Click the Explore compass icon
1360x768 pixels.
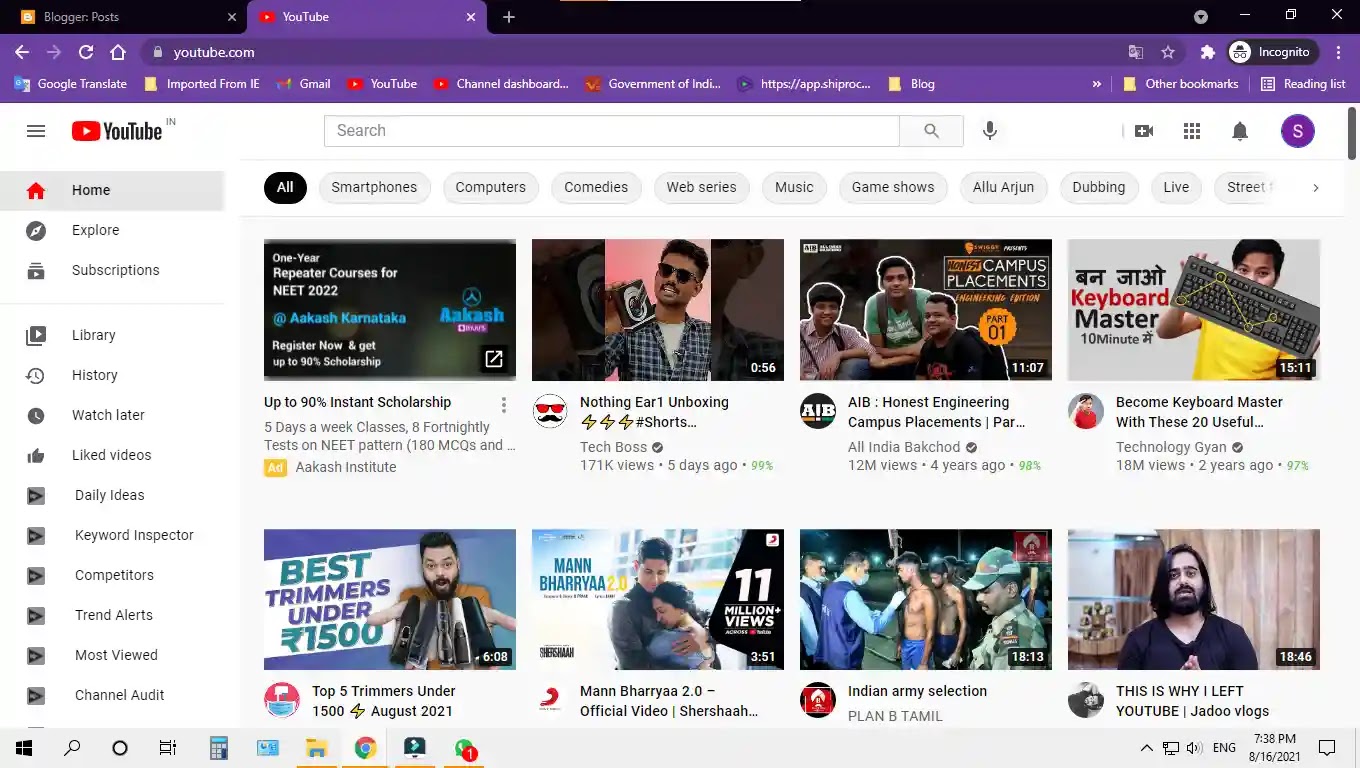pyautogui.click(x=36, y=231)
